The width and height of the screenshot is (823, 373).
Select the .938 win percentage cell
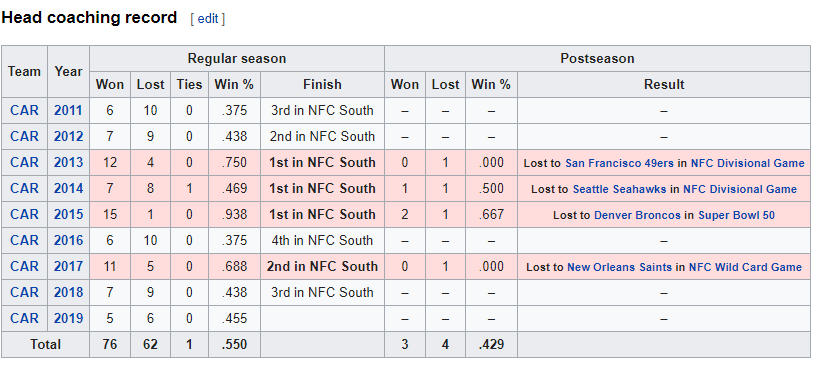(234, 215)
